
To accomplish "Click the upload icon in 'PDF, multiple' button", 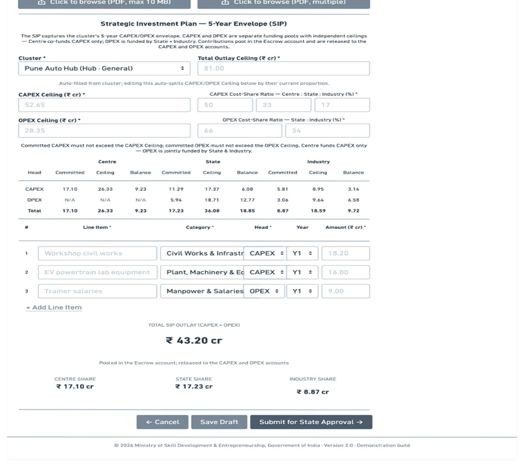I will pos(225,2).
